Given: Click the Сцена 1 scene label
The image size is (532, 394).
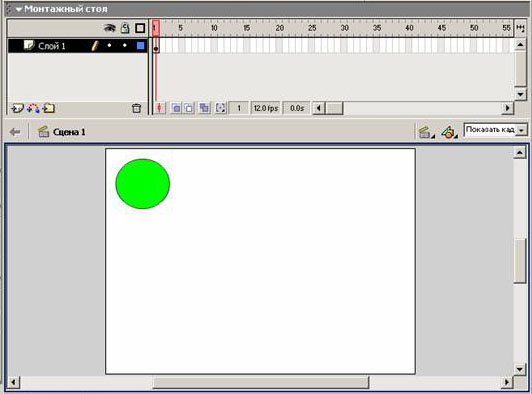Looking at the screenshot, I should click(x=69, y=132).
